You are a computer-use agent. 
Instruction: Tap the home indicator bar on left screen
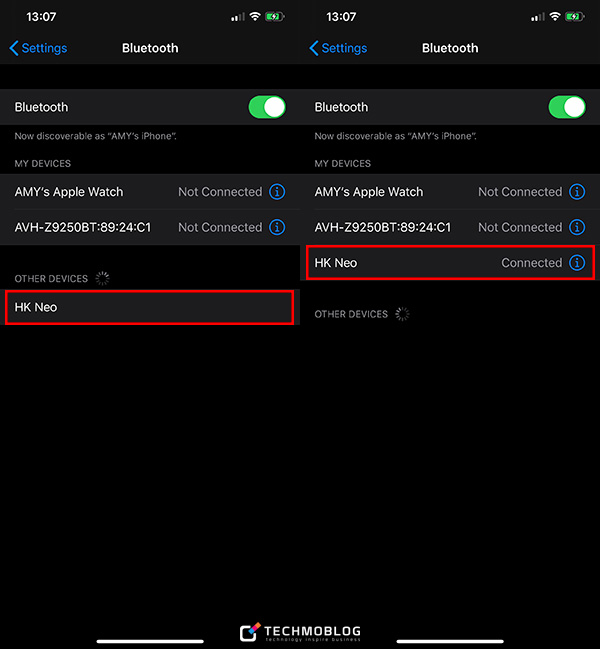click(x=150, y=640)
